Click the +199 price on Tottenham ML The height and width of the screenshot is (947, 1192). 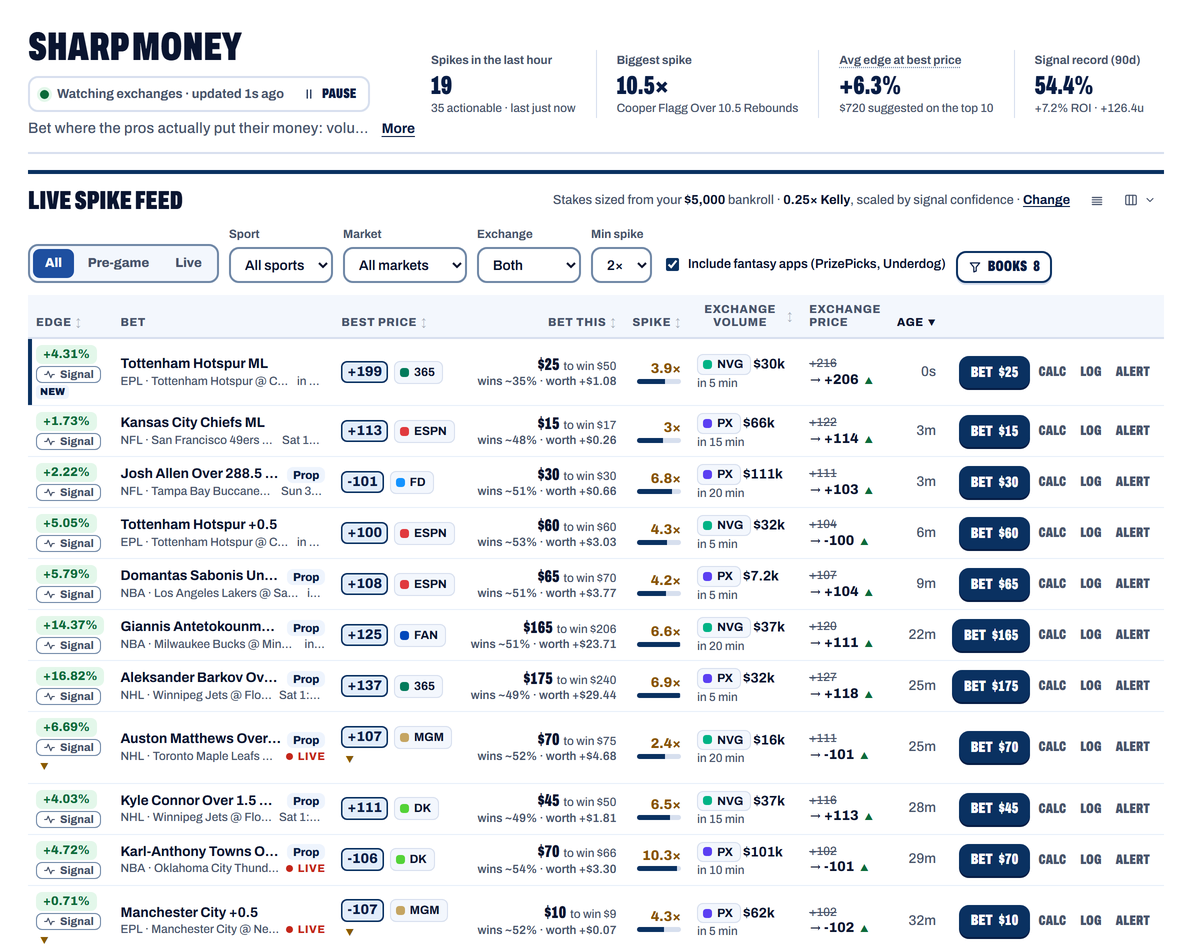[x=364, y=372]
